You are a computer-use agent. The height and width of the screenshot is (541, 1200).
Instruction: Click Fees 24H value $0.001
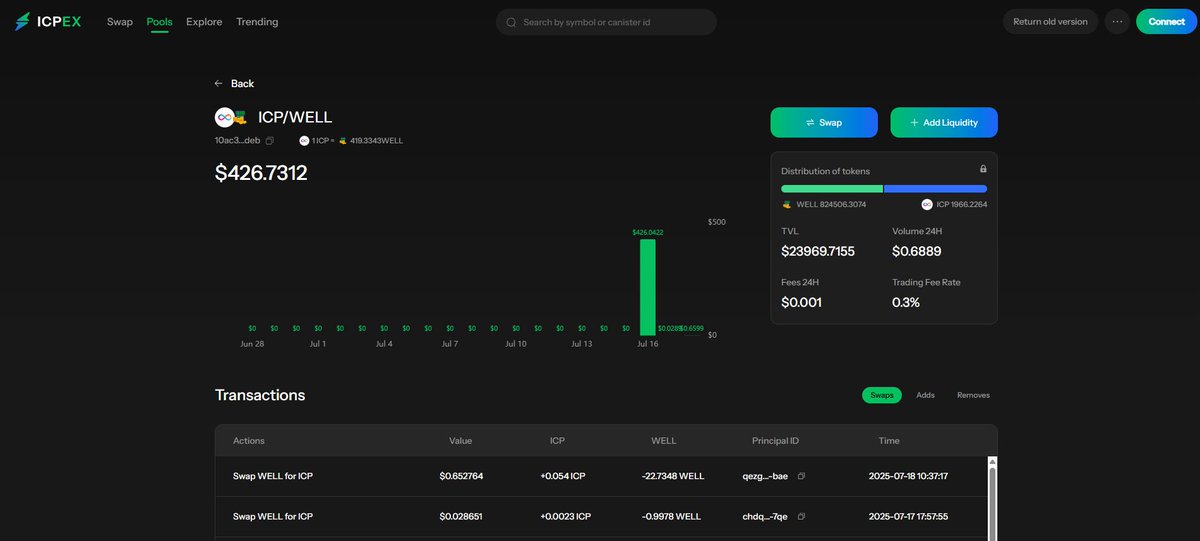(x=801, y=302)
